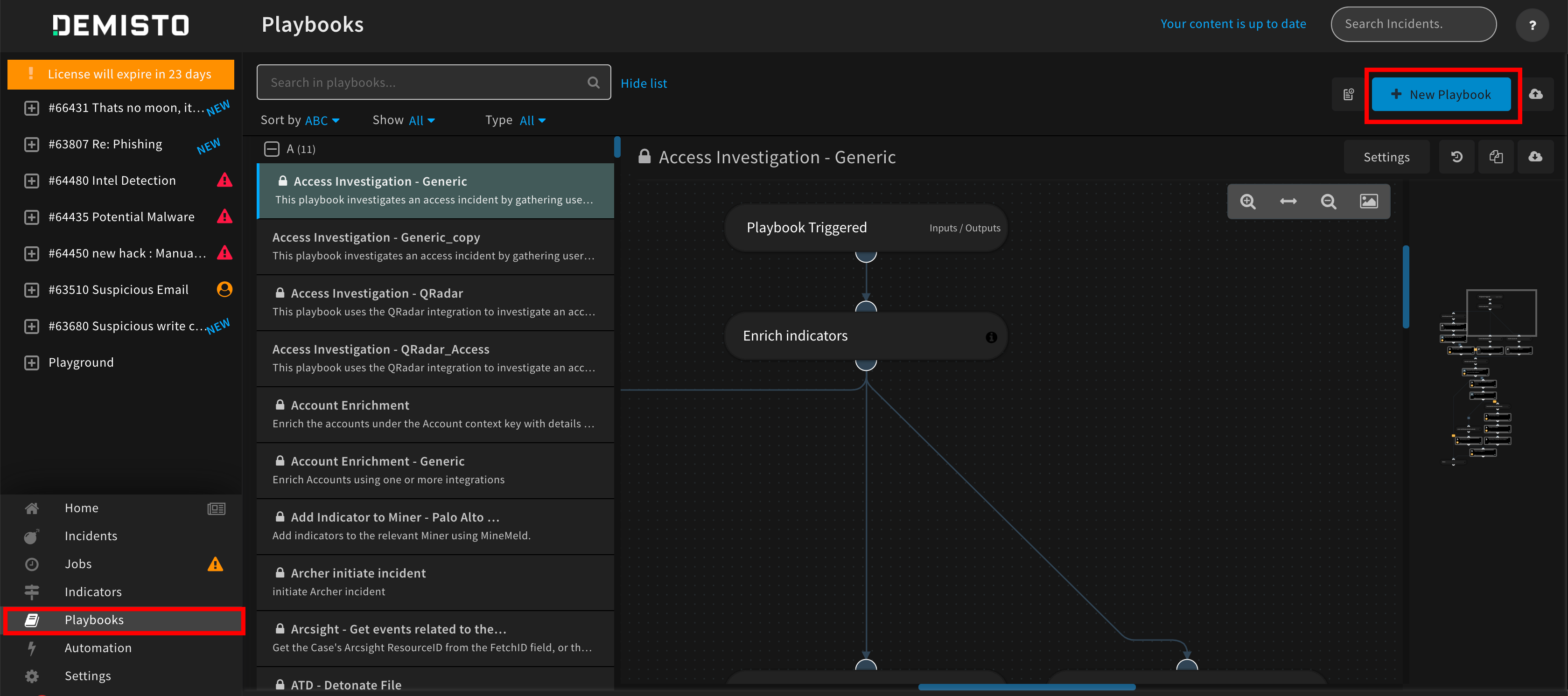
Task: Click the Hide list link
Action: (x=644, y=83)
